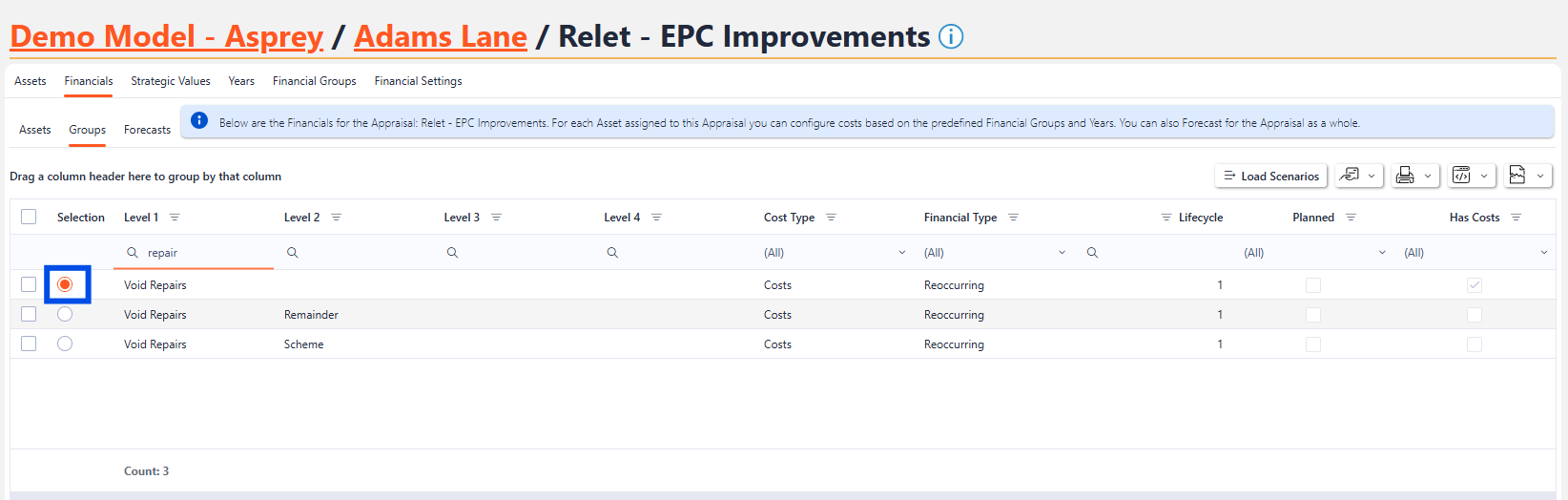The width and height of the screenshot is (1568, 500).
Task: Open the Cost Type column filter menu icon
Action: click(x=831, y=218)
